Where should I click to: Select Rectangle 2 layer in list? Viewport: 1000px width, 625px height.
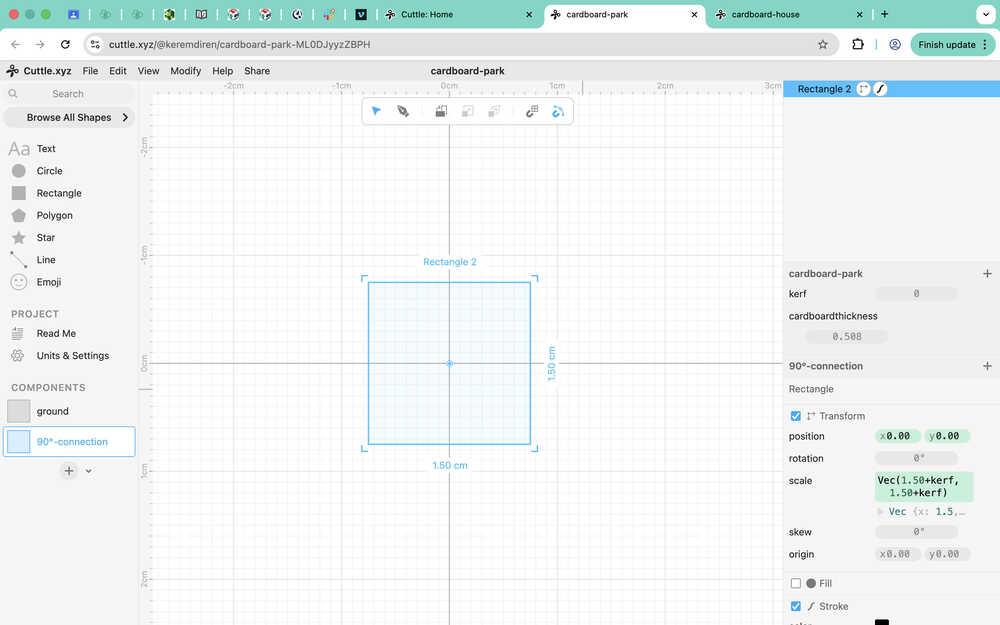coord(891,89)
